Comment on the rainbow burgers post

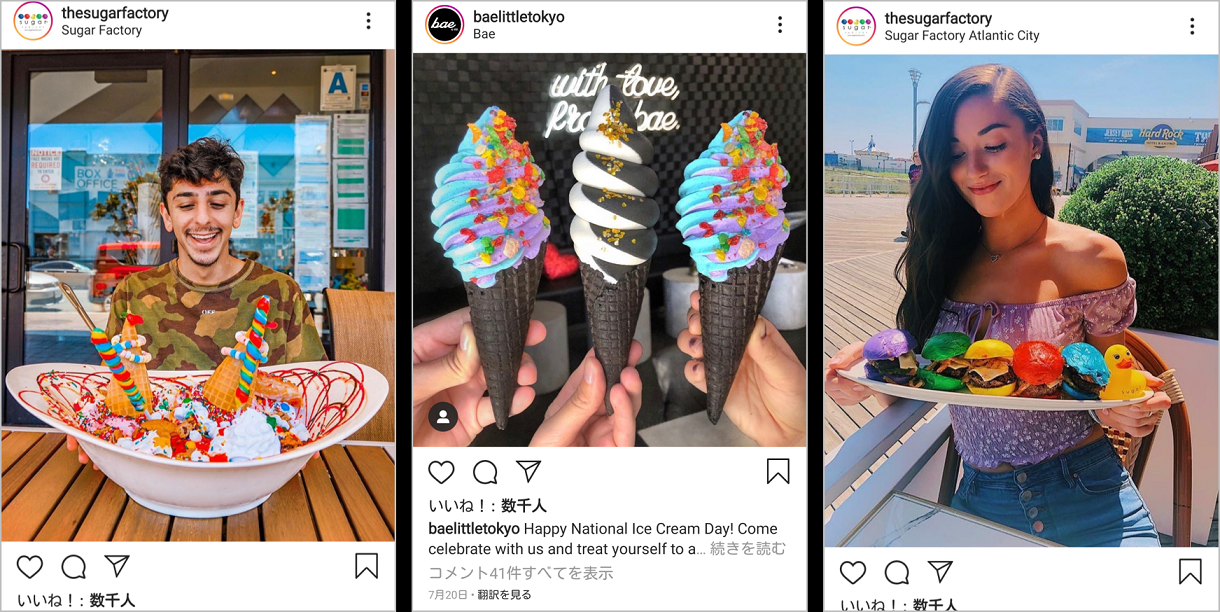click(897, 572)
